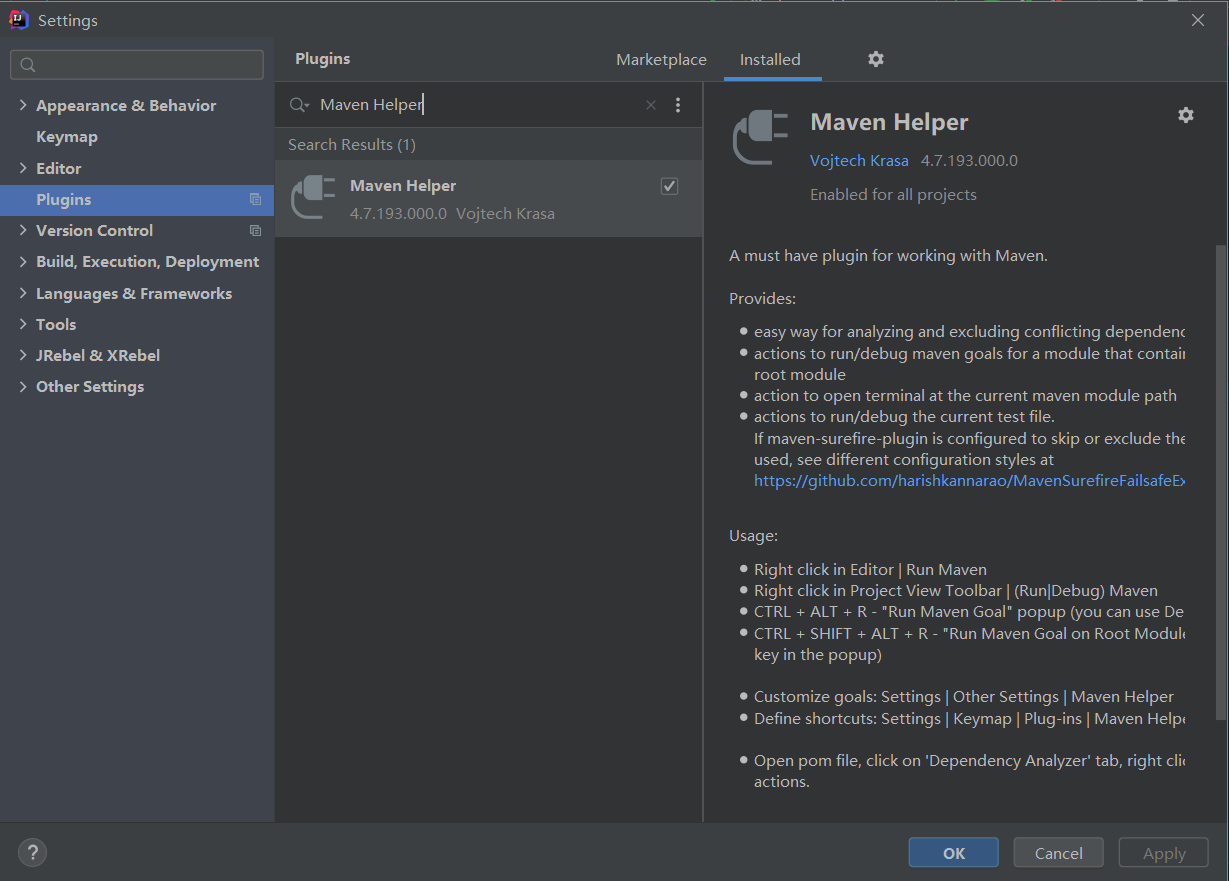Screen dimensions: 1229x881
Task: Click the magnifier icon in settings search
Action: pos(28,65)
